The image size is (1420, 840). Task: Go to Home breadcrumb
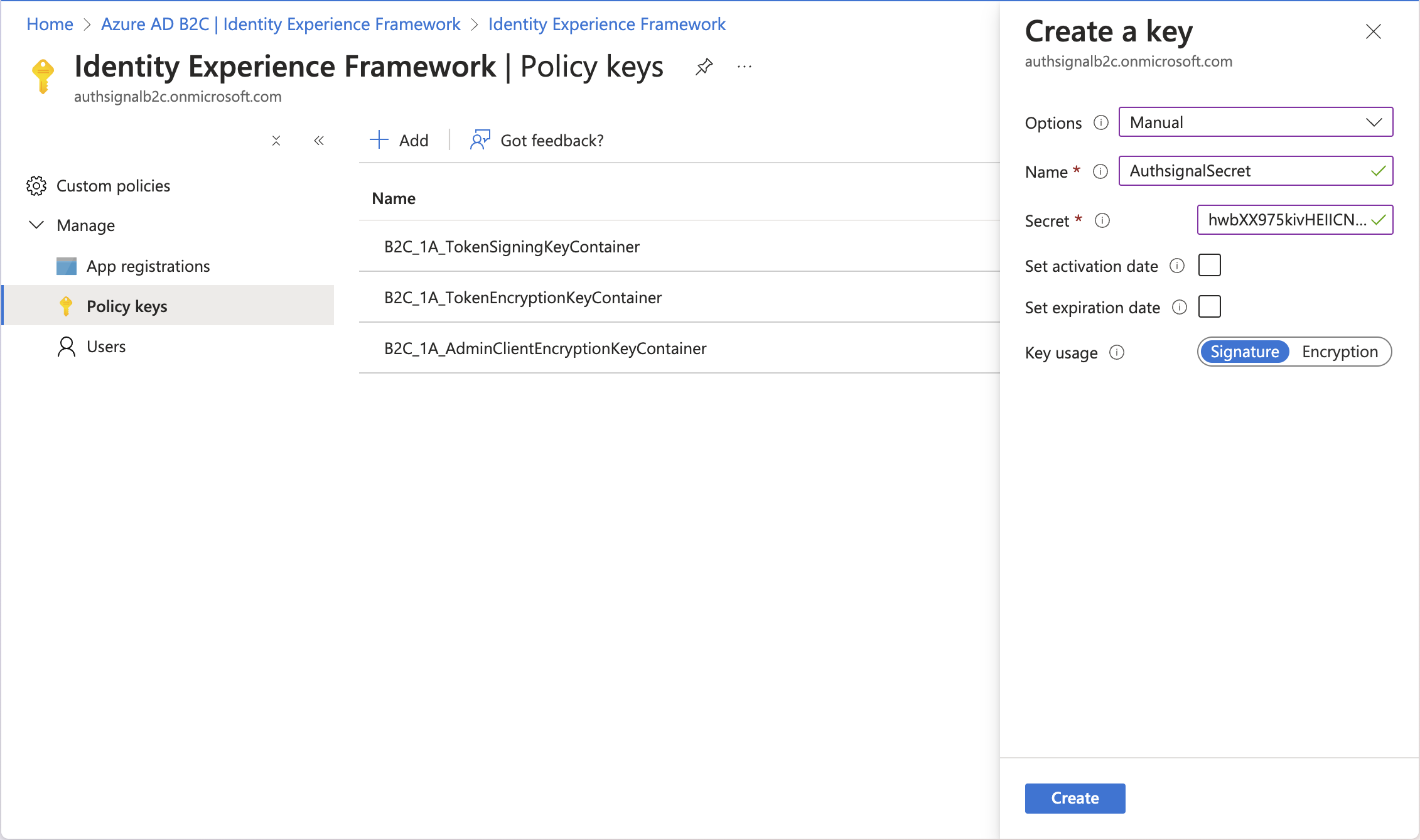(50, 24)
